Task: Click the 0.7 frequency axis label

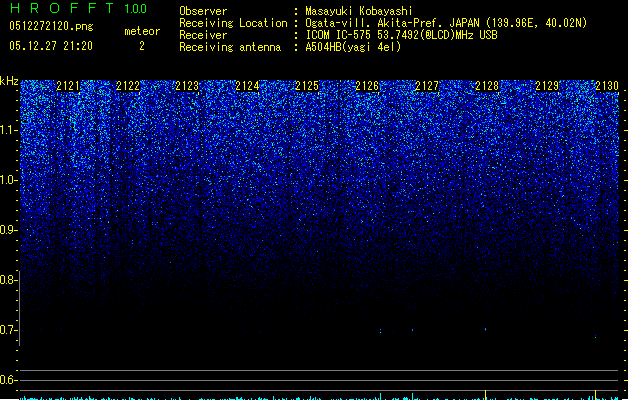Action: coord(8,330)
